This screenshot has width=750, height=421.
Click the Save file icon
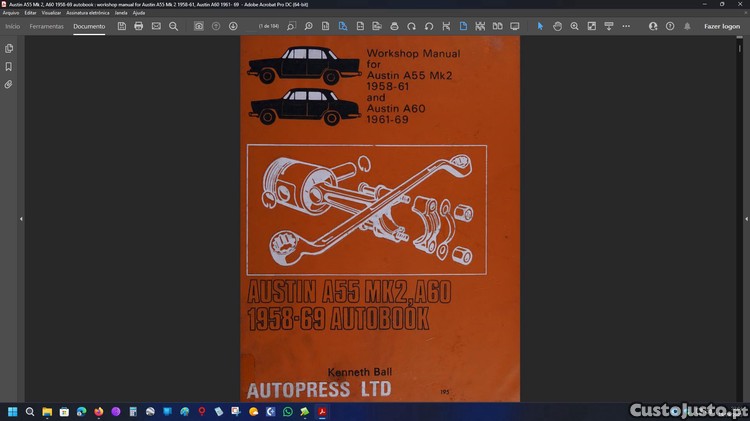click(x=122, y=26)
